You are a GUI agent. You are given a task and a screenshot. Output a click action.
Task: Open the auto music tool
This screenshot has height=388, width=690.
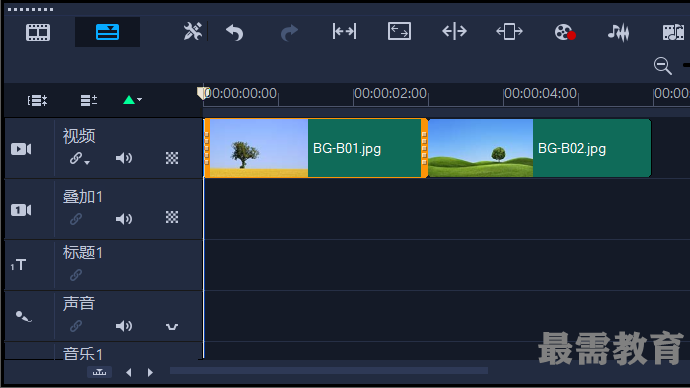[x=673, y=32]
